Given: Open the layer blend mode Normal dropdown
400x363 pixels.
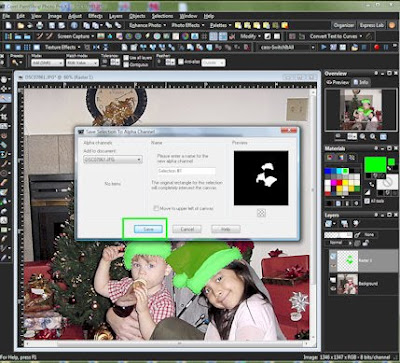Looking at the screenshot, I should pyautogui.click(x=338, y=243).
